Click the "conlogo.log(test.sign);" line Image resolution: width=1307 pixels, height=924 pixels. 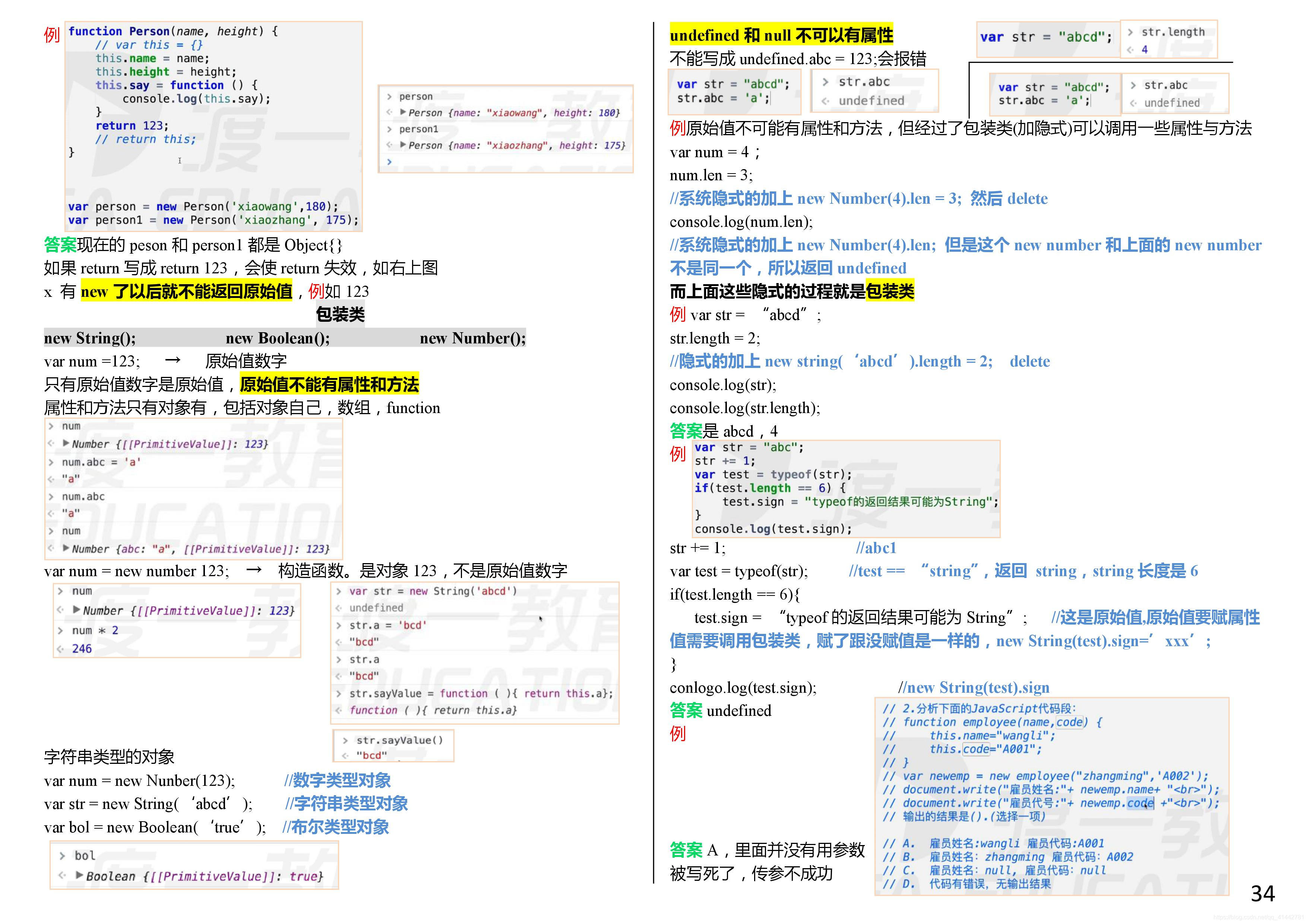point(743,688)
